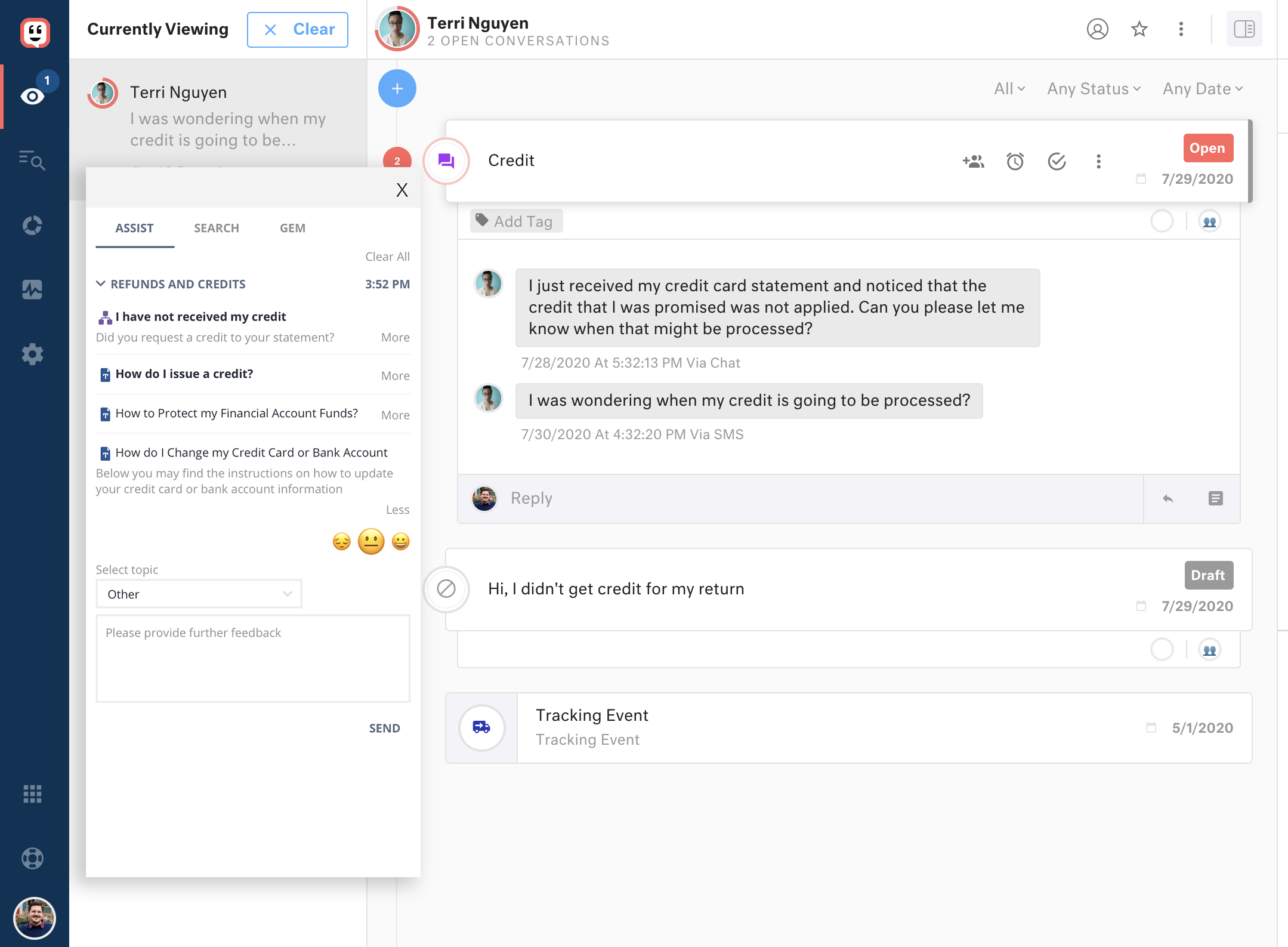Select the empty circle in Credit conversation
Image resolution: width=1288 pixels, height=947 pixels.
click(1162, 221)
